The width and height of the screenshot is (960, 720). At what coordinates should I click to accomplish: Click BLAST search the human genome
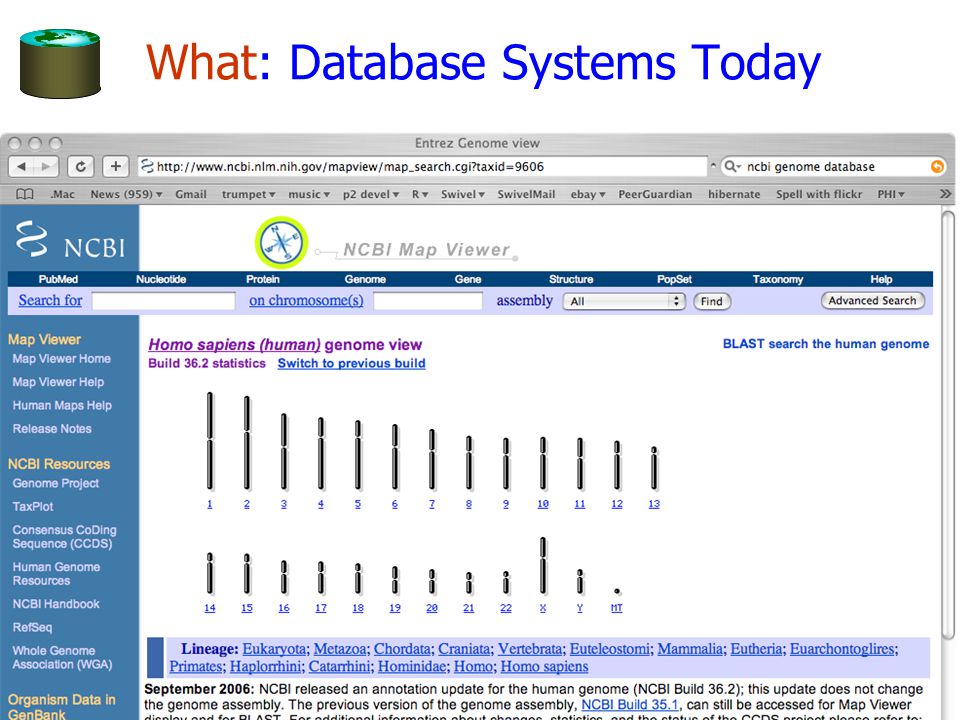(x=826, y=343)
